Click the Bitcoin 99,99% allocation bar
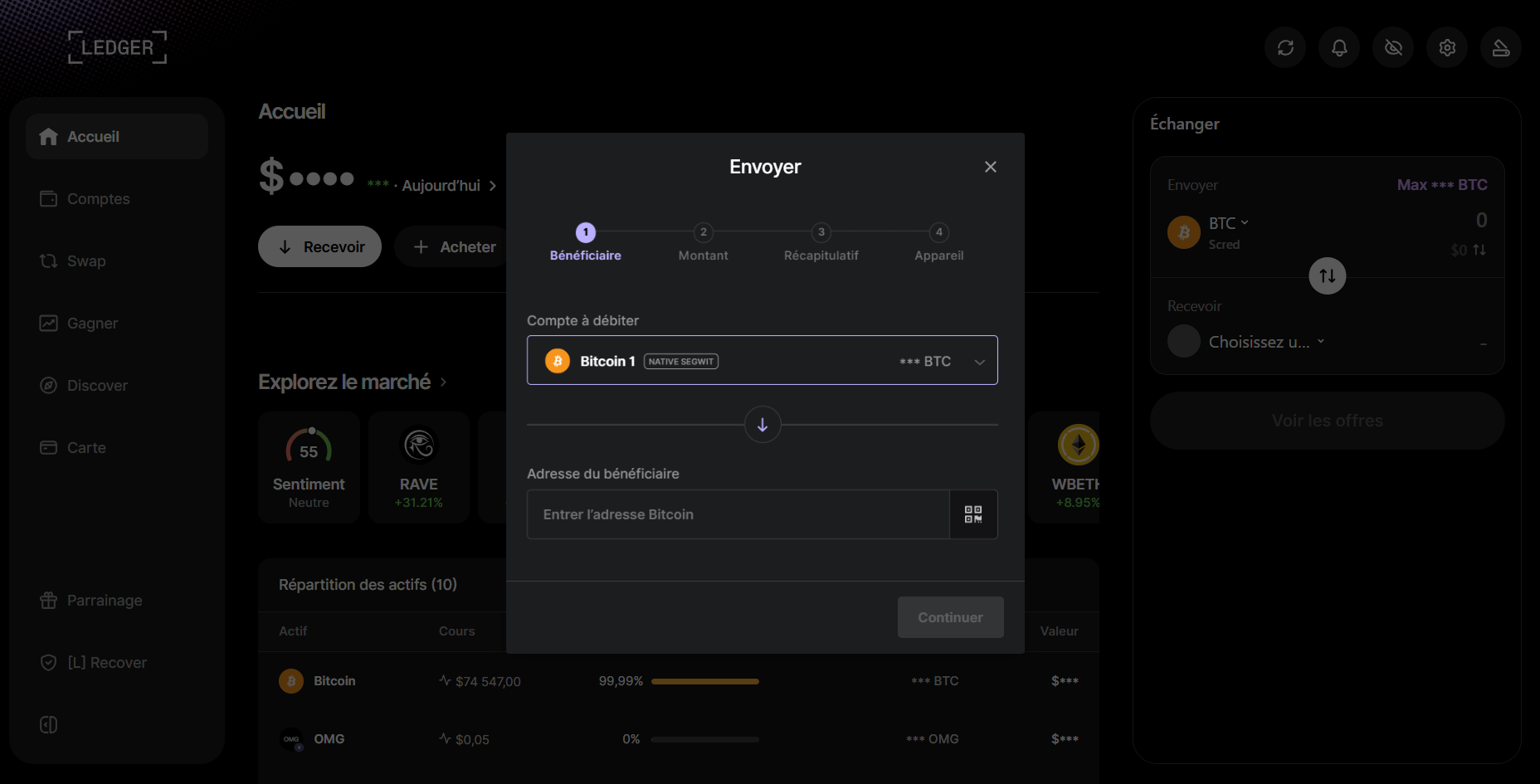1540x784 pixels. pyautogui.click(x=705, y=681)
